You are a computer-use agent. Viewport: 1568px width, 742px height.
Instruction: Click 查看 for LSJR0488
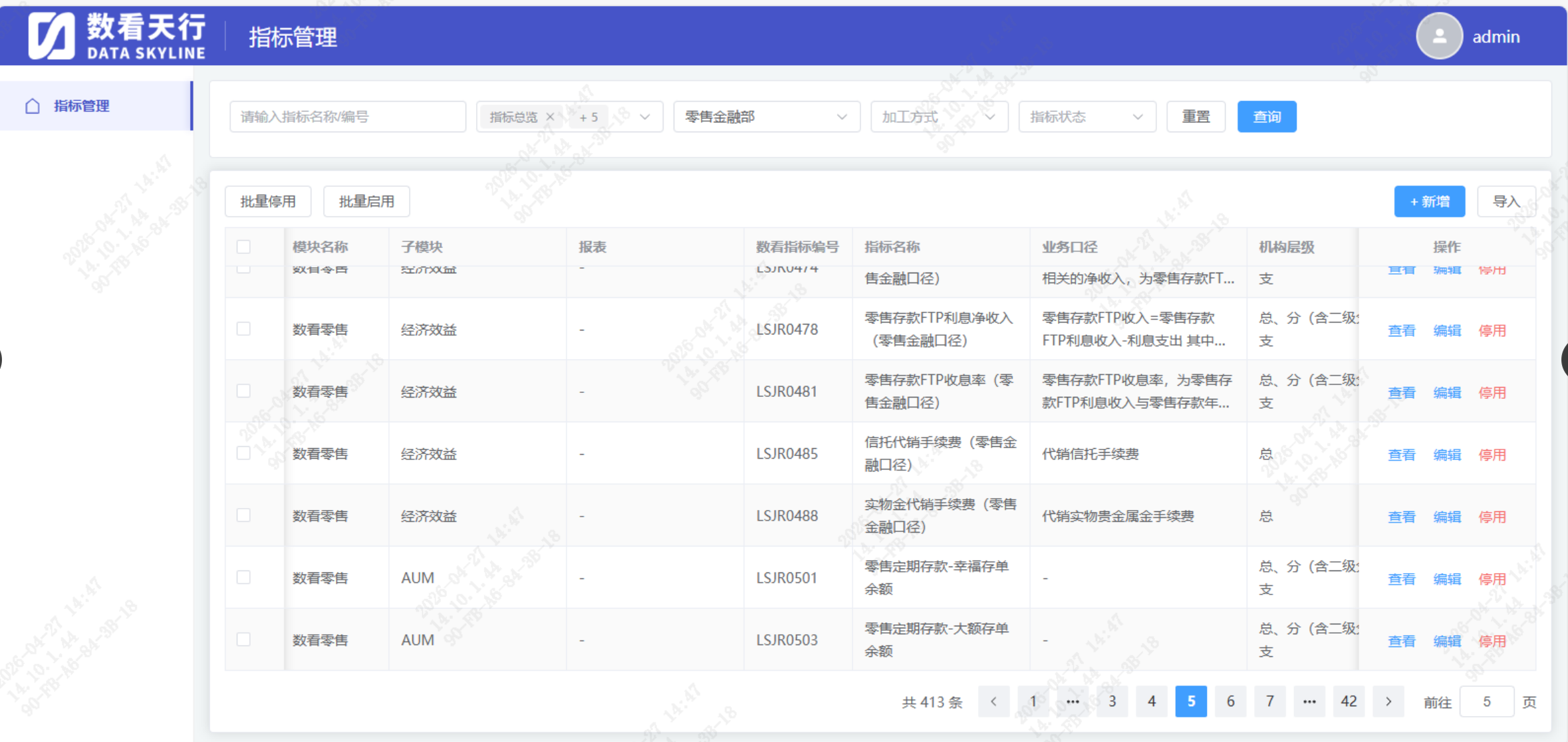pyautogui.click(x=1402, y=517)
